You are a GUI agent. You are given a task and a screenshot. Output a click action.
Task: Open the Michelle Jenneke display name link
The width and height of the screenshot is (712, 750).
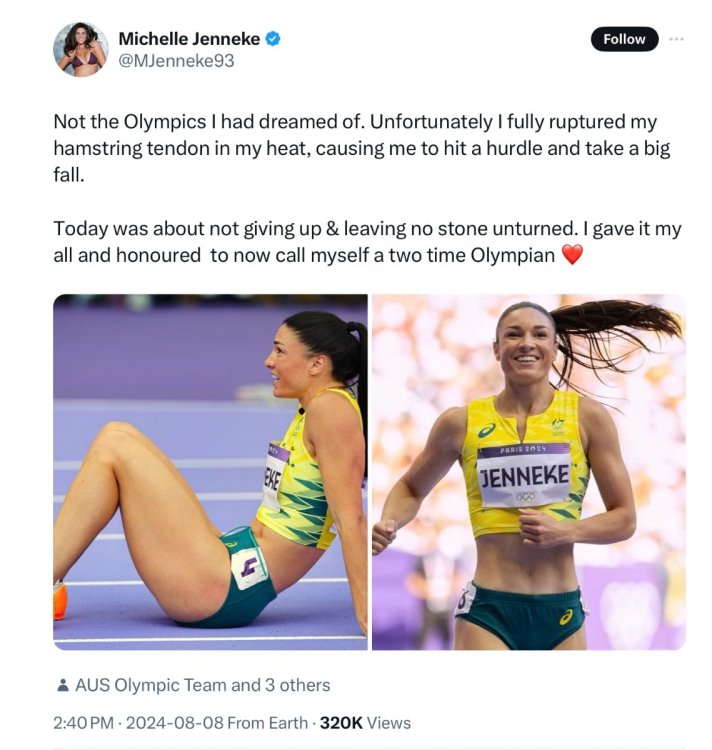[189, 39]
